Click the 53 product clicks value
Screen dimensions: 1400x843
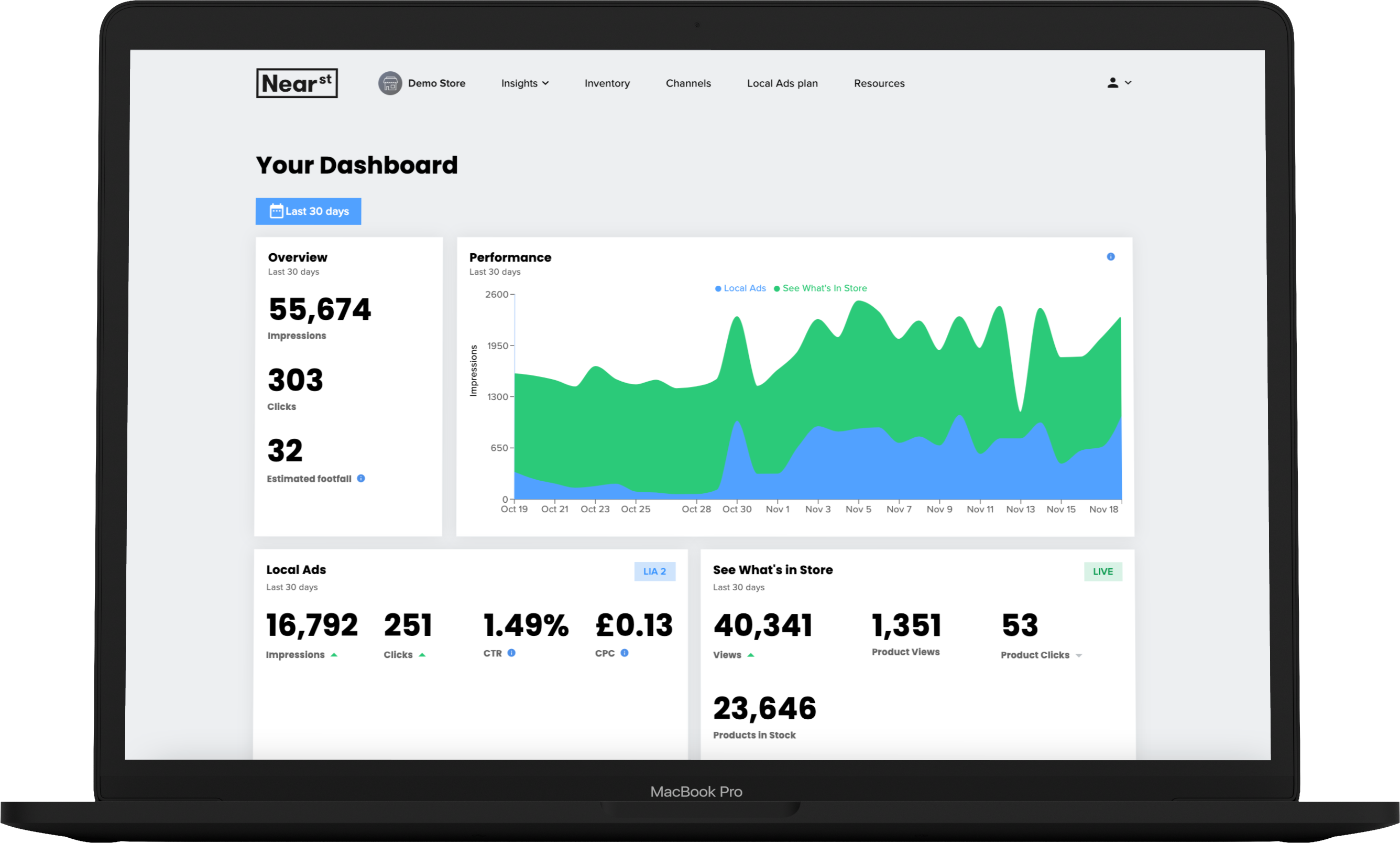click(x=1020, y=625)
